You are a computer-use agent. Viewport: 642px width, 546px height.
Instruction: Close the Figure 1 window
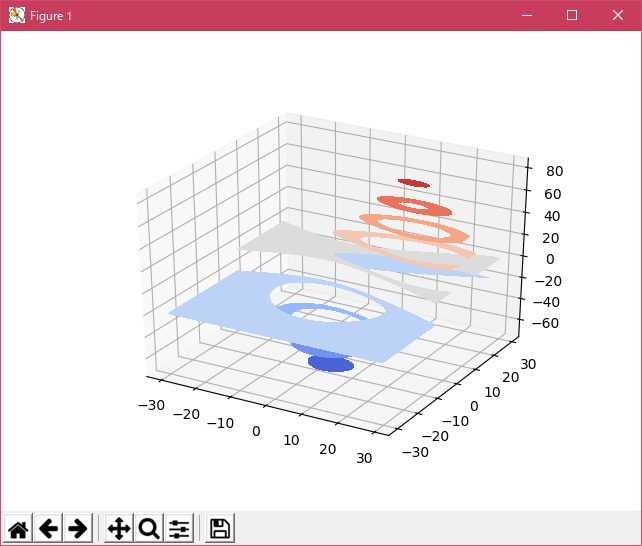617,16
